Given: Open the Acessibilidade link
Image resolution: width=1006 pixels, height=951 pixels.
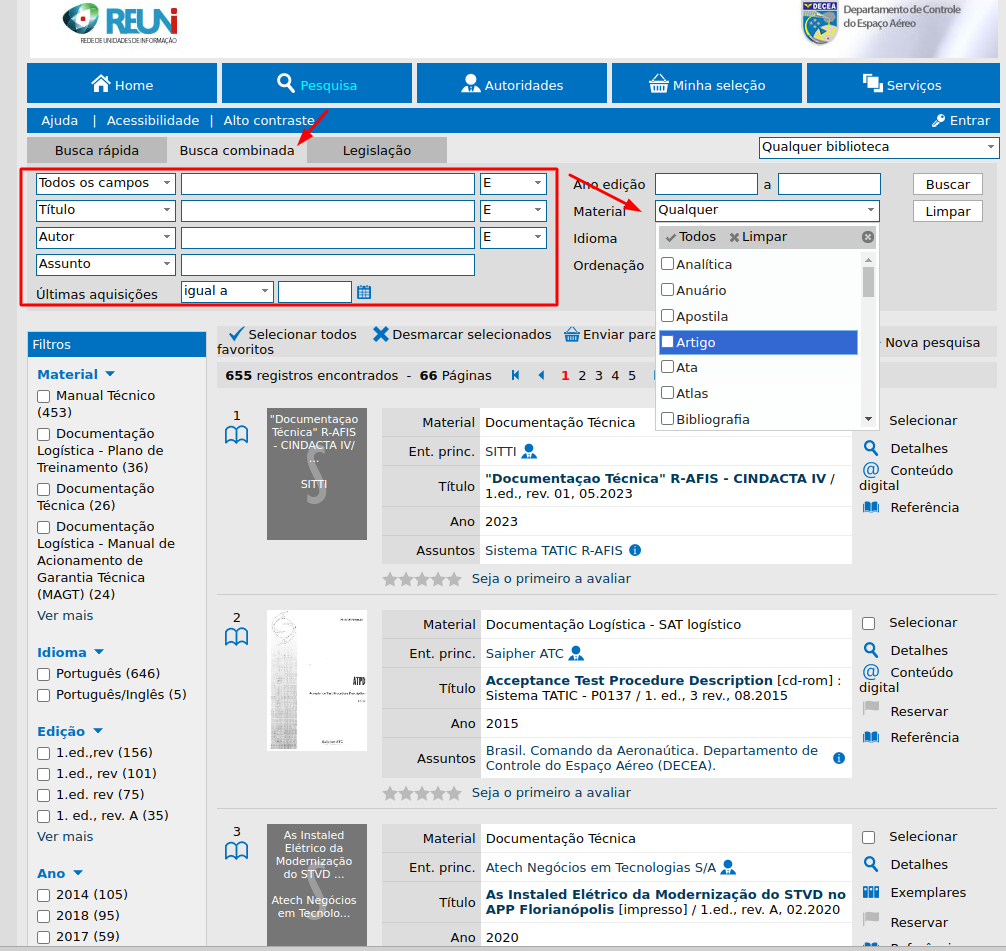Looking at the screenshot, I should click(153, 121).
